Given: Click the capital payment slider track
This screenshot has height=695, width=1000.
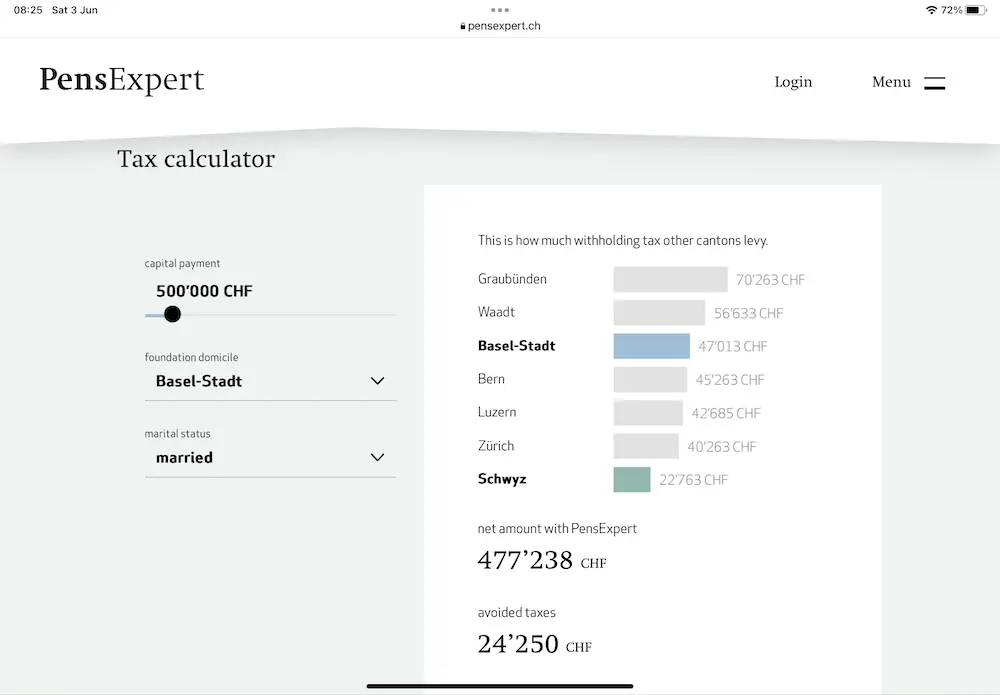Looking at the screenshot, I should click(270, 315).
